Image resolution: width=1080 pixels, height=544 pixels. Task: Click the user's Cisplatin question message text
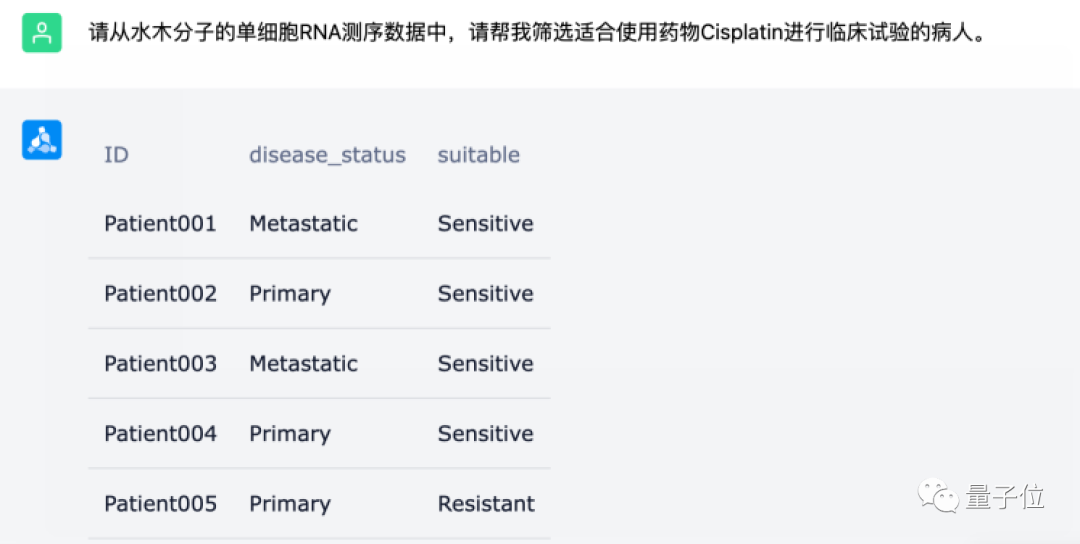[537, 32]
